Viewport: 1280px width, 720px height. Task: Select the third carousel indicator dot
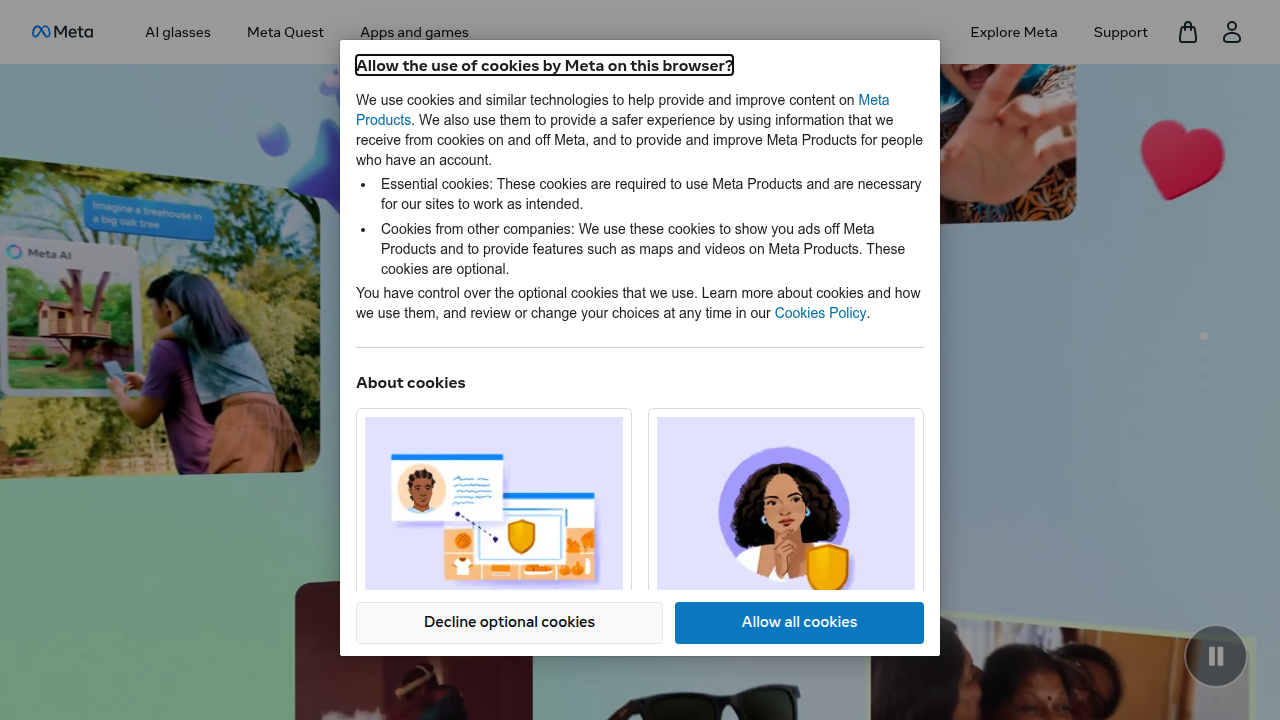pyautogui.click(x=1204, y=368)
